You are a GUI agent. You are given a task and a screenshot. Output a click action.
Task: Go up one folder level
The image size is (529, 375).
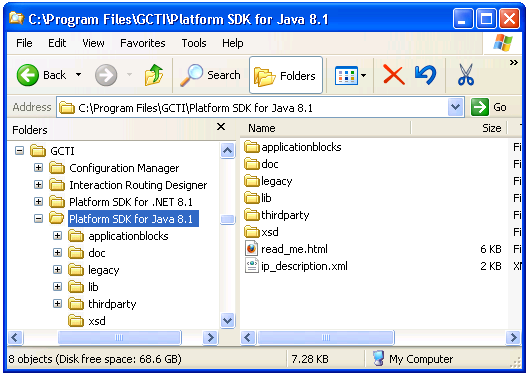point(154,75)
